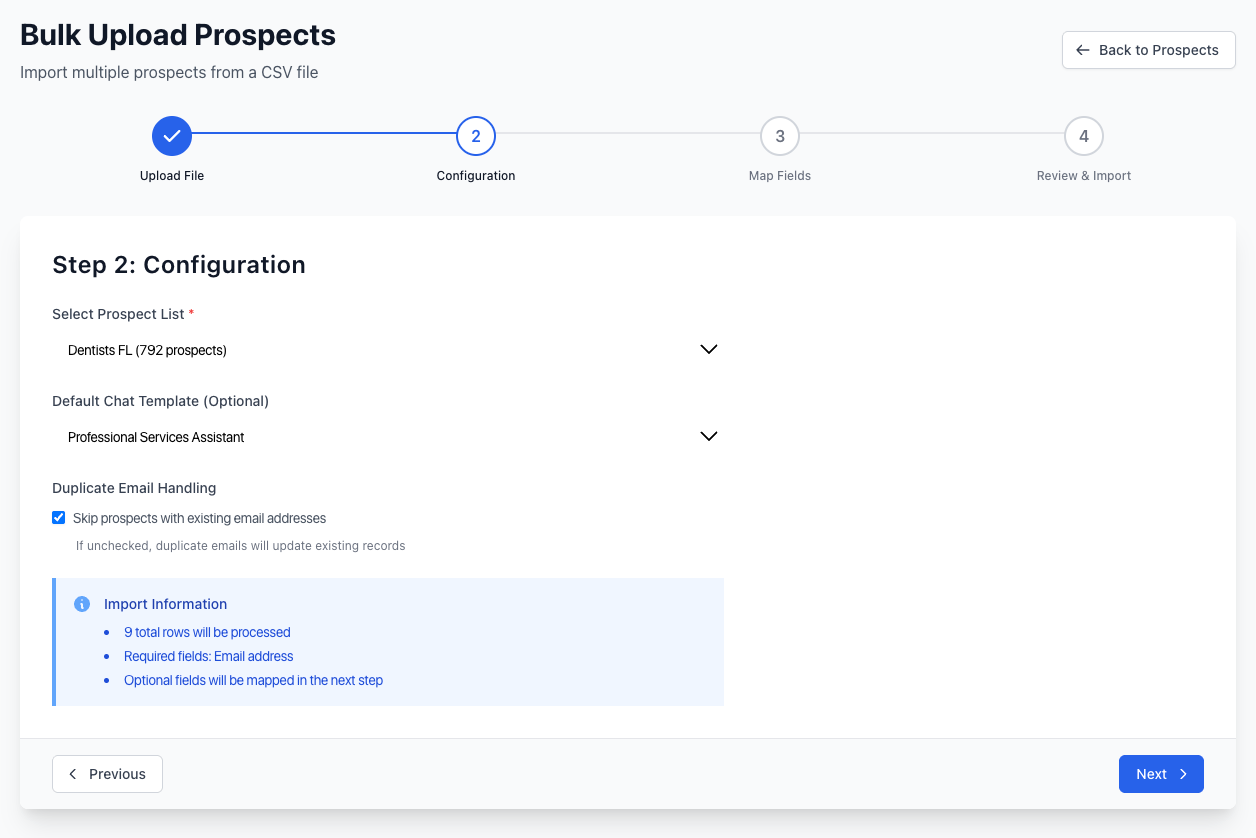Image resolution: width=1256 pixels, height=838 pixels.
Task: Click the blue info icon beside Import Information
Action: tap(83, 605)
